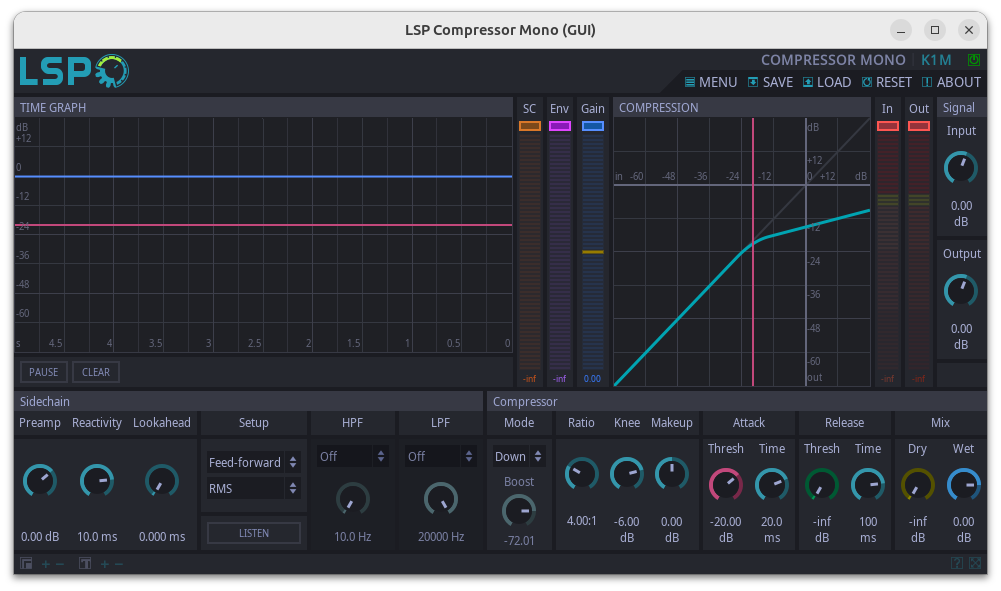Click the blue Wet mix knob
Image resolution: width=1001 pixels, height=591 pixels.
click(x=963, y=485)
